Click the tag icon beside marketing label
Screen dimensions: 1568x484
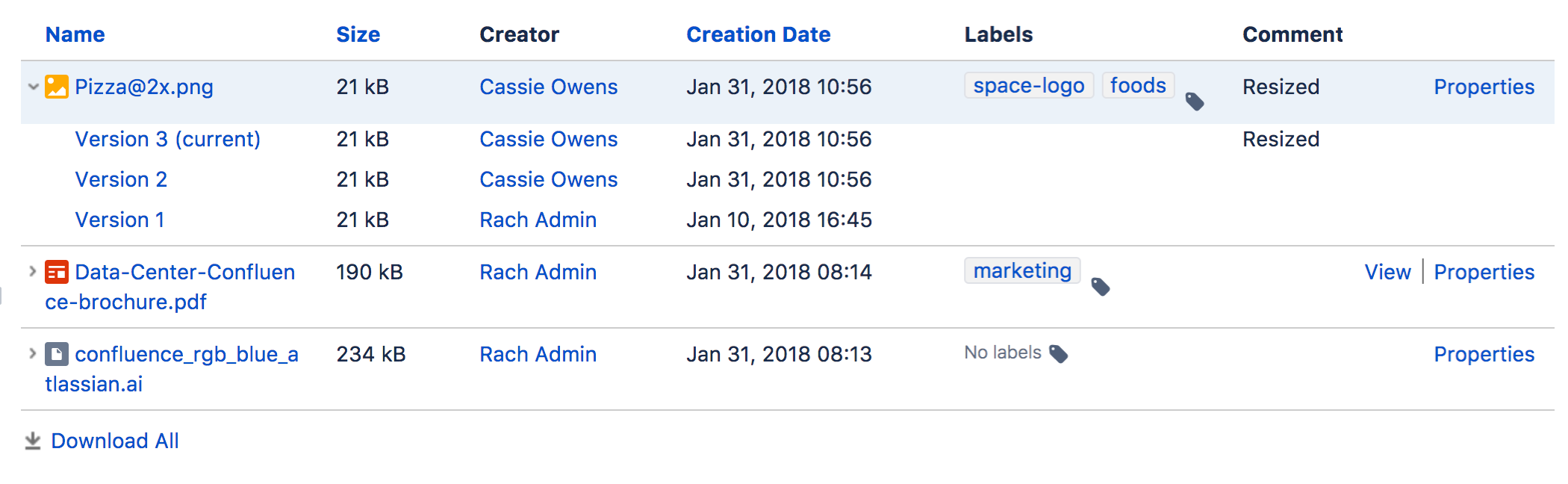[1101, 286]
